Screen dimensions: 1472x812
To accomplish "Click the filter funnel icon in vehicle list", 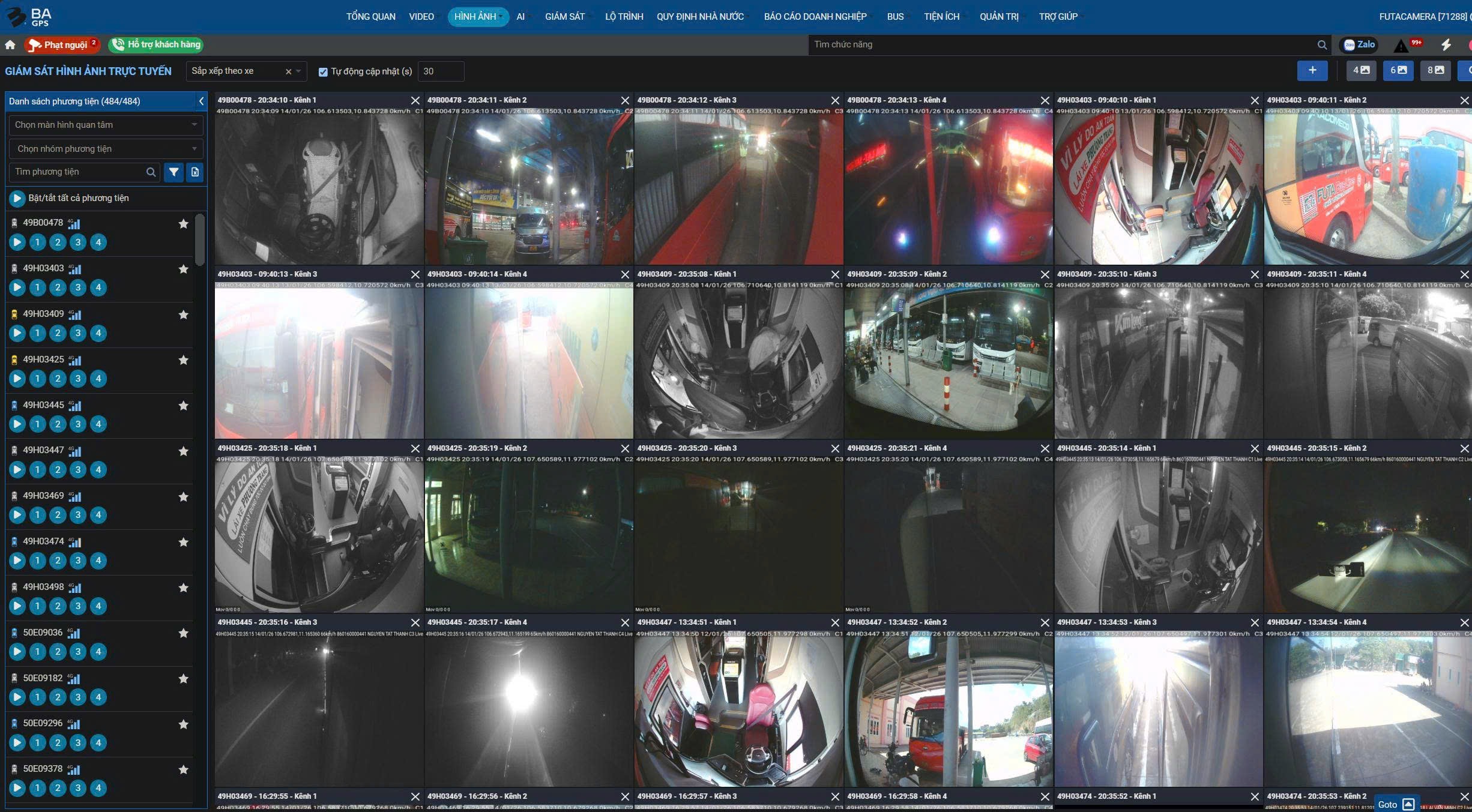I will click(173, 172).
